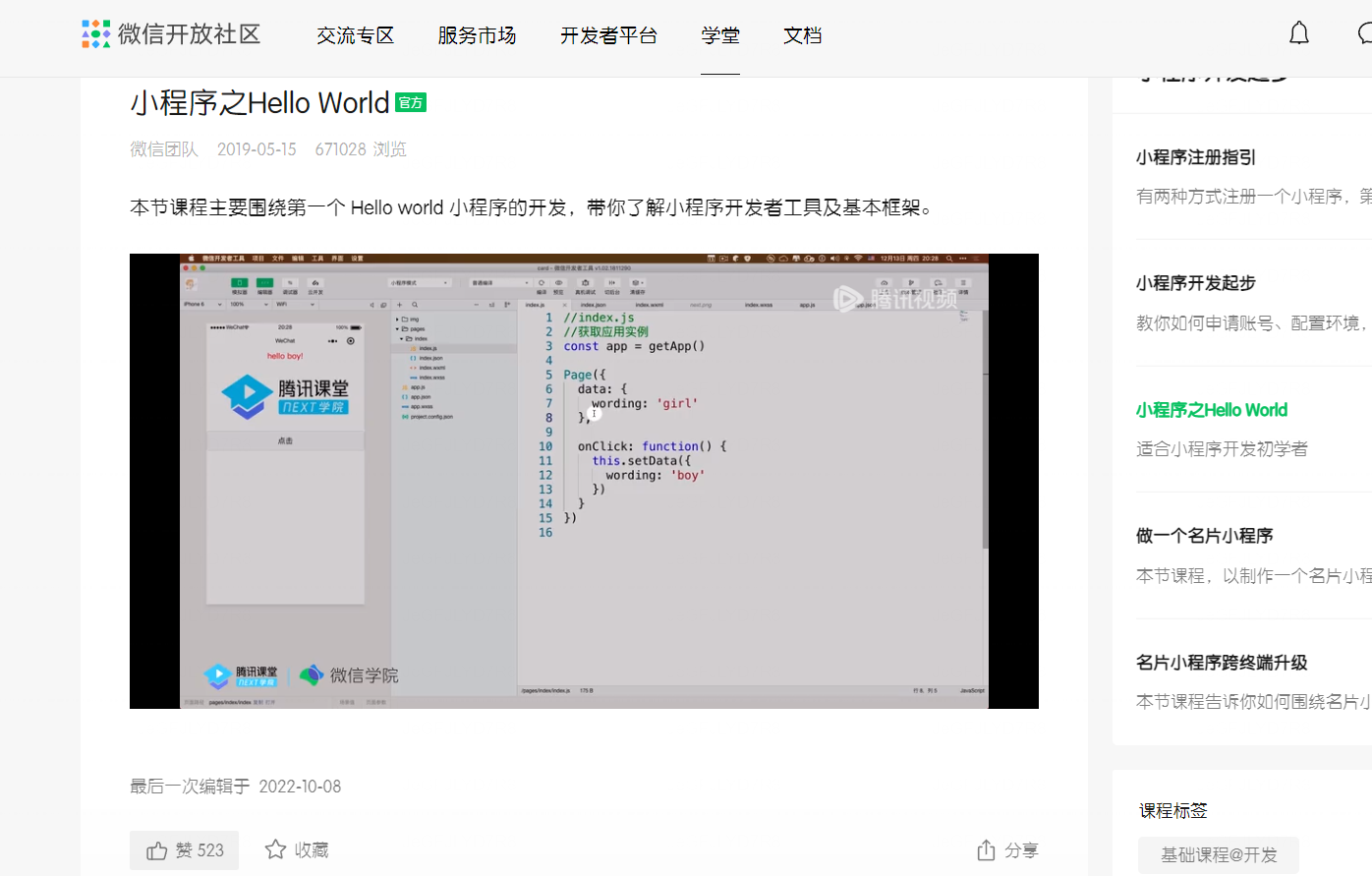Select the 学堂 nav tab

[720, 35]
